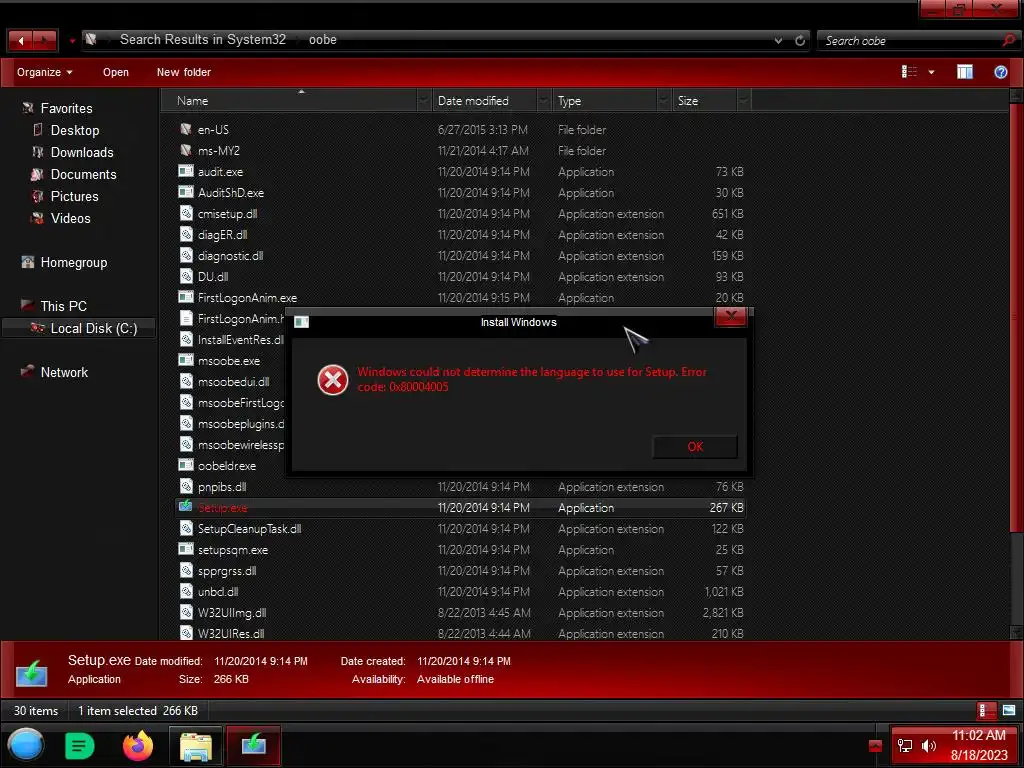This screenshot has height=768, width=1024.
Task: Sort by the Type column header
Action: click(604, 101)
